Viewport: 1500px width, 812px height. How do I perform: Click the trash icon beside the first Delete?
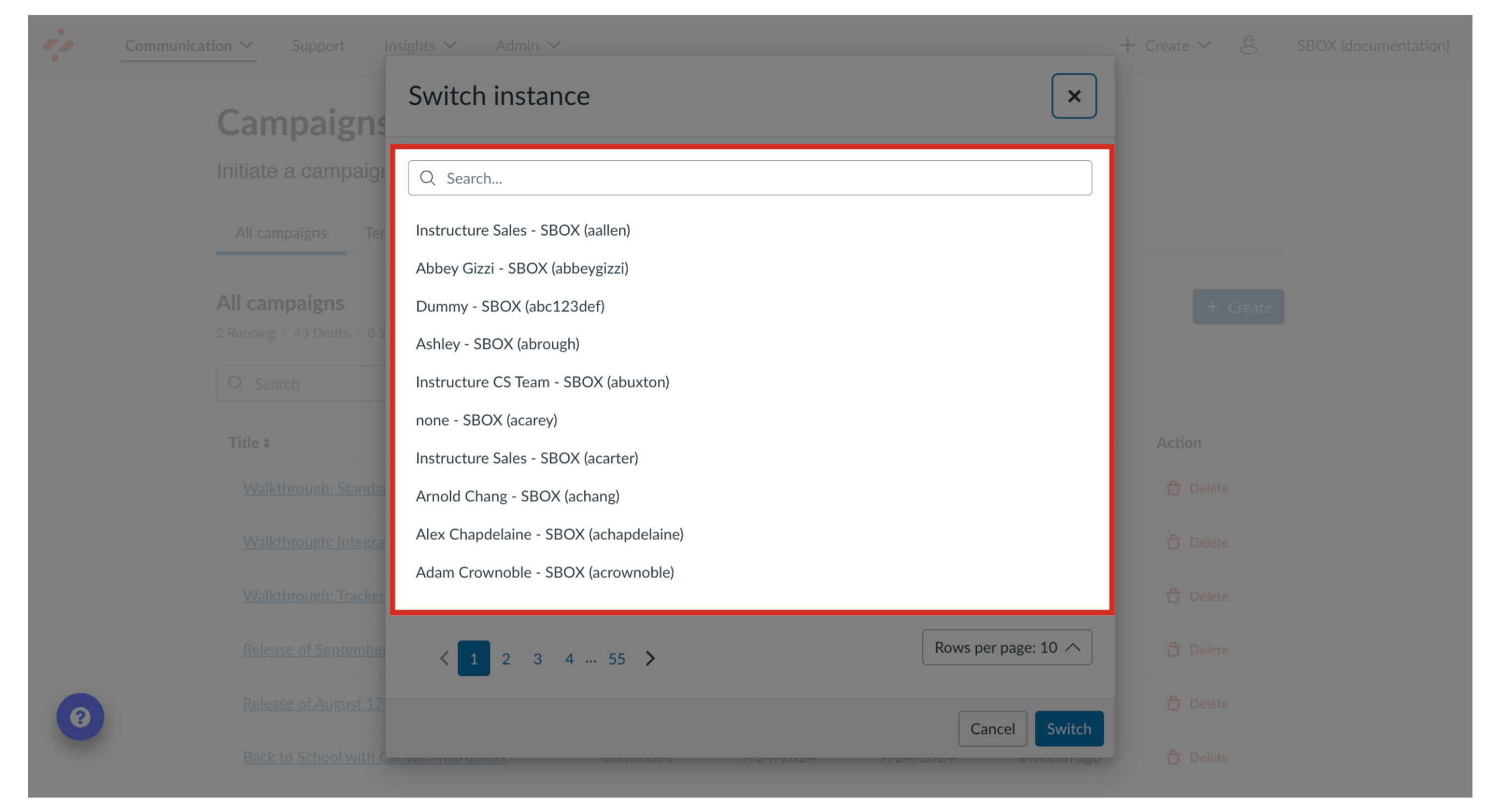(x=1173, y=488)
